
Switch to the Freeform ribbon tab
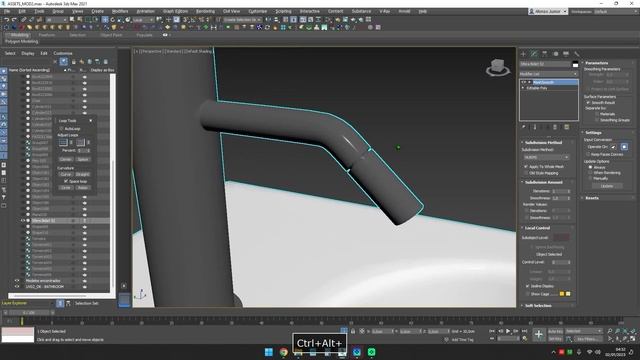click(47, 35)
